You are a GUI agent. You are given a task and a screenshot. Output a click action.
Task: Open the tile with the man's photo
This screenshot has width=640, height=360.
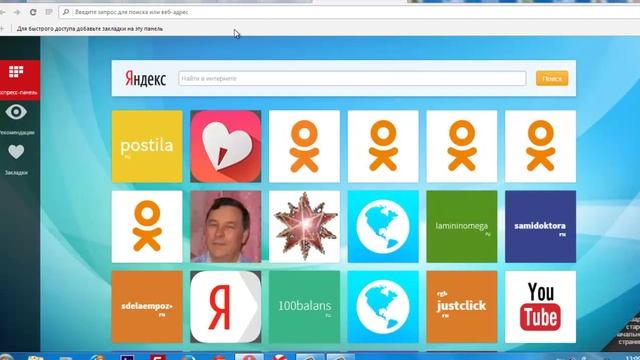(226, 227)
